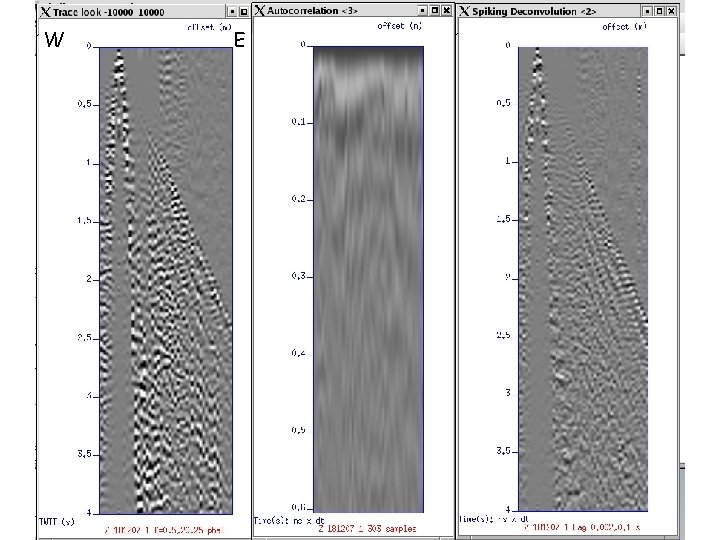Open the Autocorrelation window's X menu icon
The height and width of the screenshot is (540, 720).
coord(260,11)
